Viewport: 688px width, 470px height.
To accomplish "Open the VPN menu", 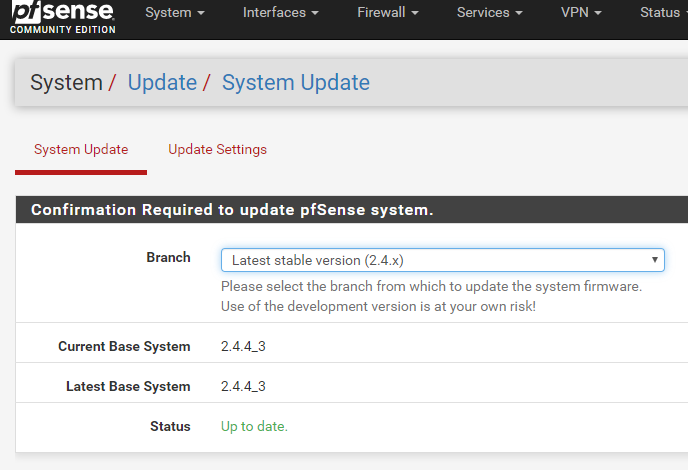I will [x=581, y=13].
